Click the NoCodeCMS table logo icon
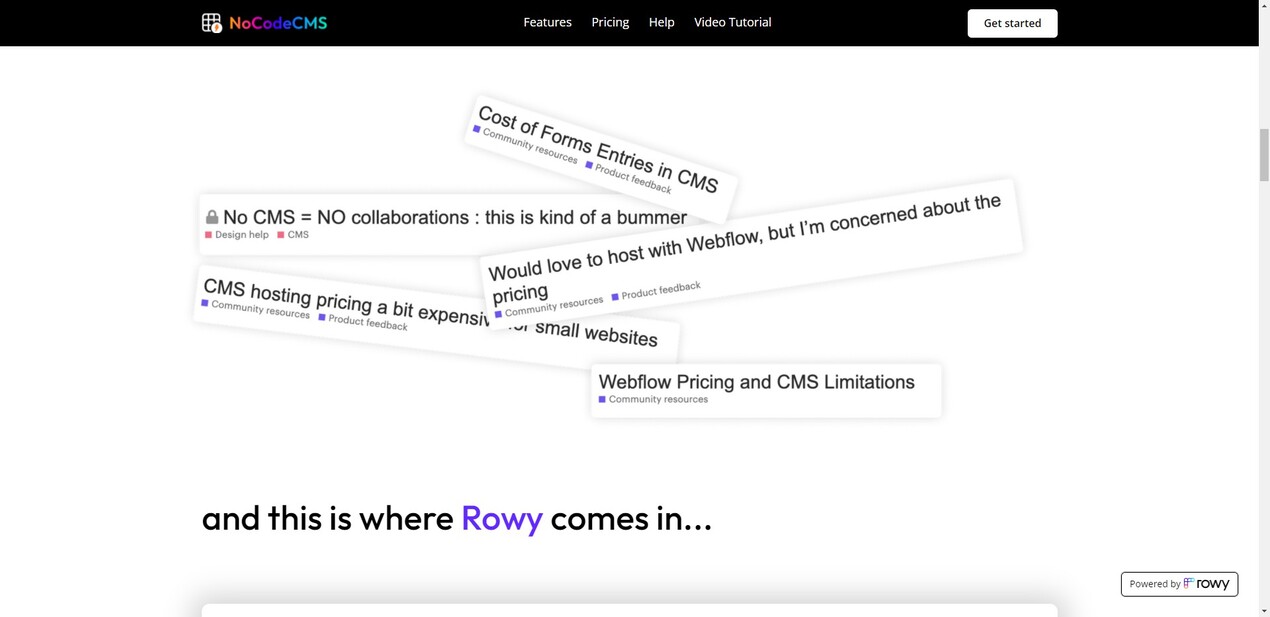This screenshot has width=1270, height=617. pyautogui.click(x=211, y=23)
